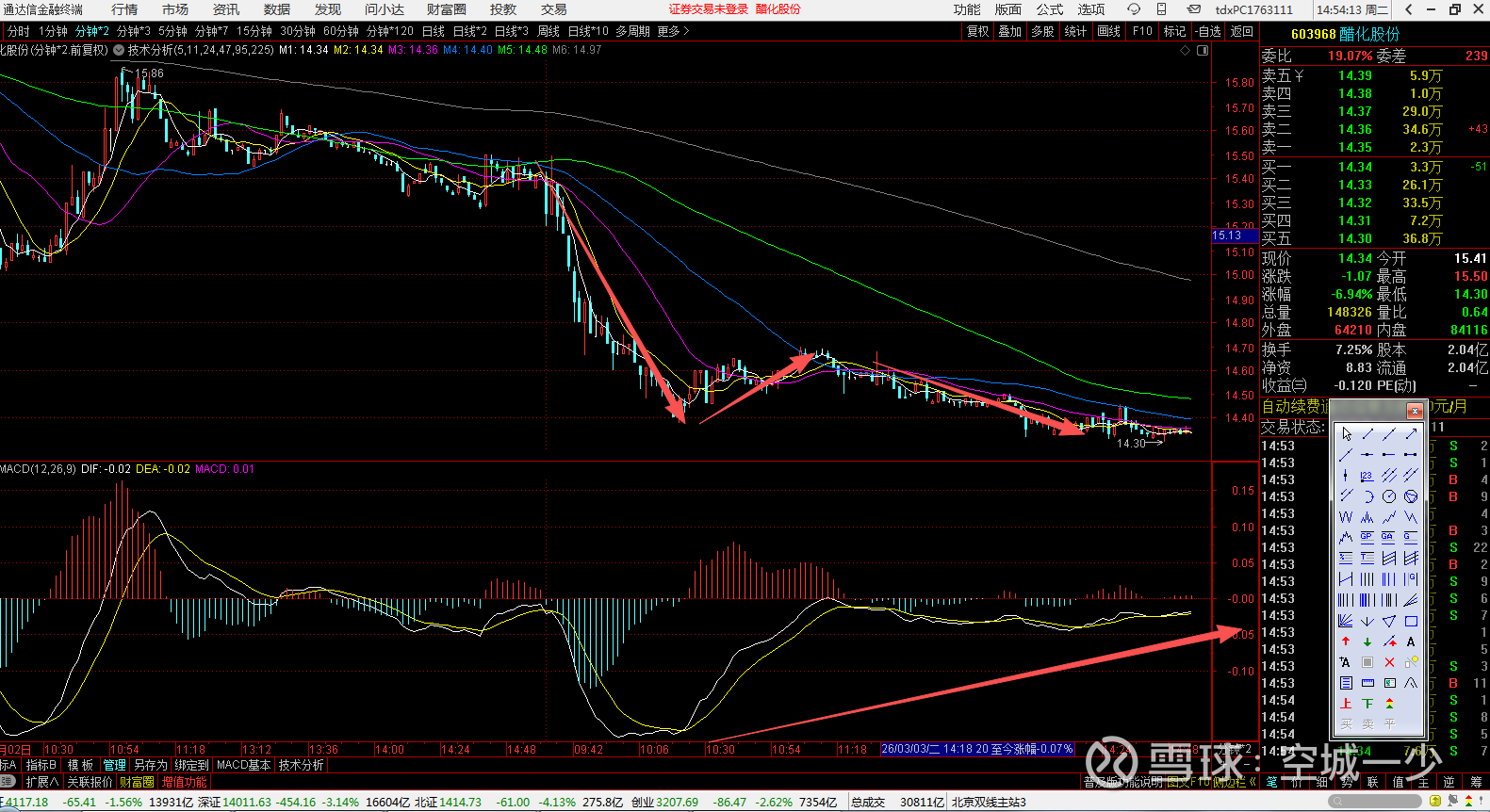Screen dimensions: 1490x812
Task: Switch to the 笔 panel tab
Action: click(1272, 782)
